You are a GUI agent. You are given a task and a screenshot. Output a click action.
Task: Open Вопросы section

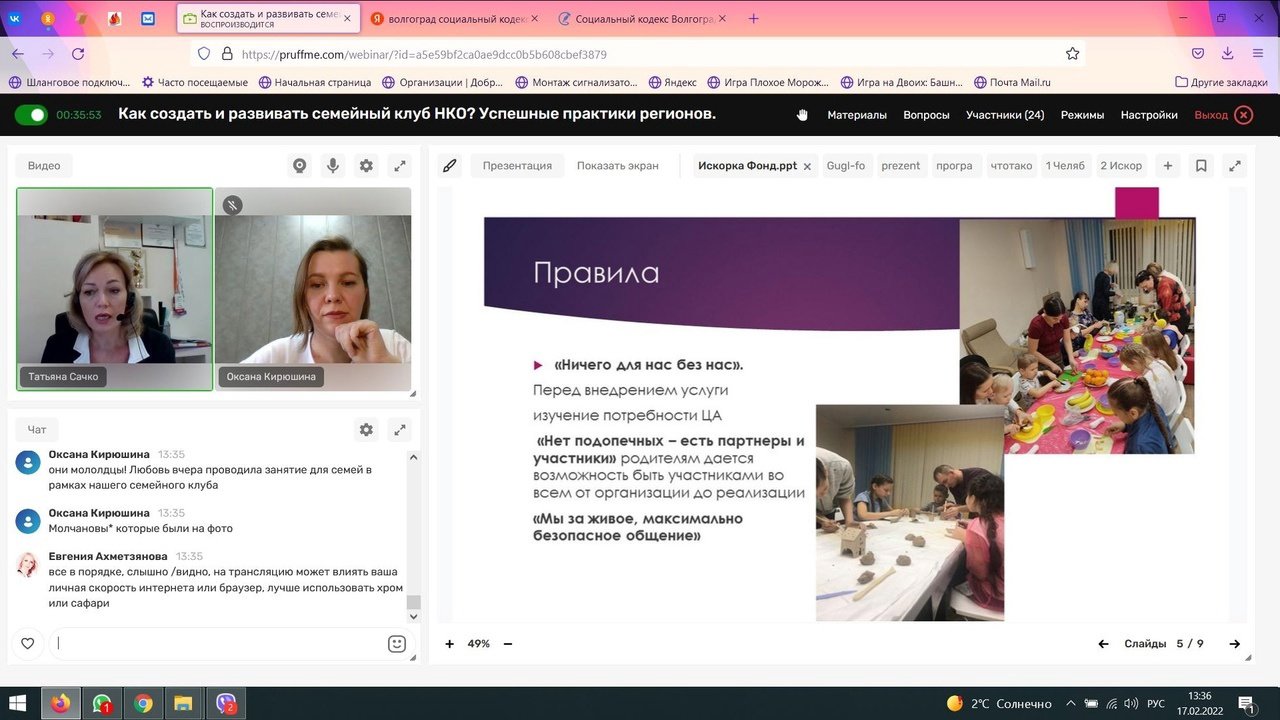[x=926, y=115]
